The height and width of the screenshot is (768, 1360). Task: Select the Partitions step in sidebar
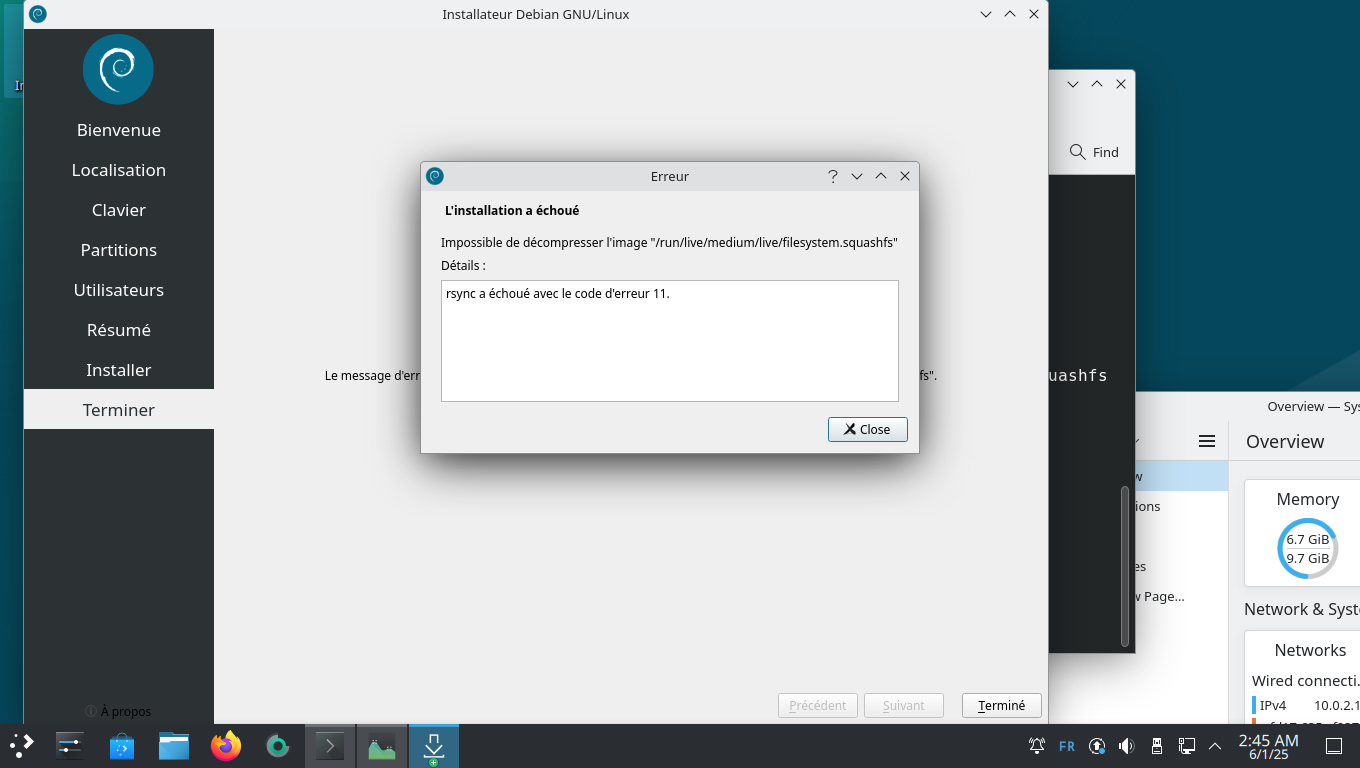coord(119,250)
